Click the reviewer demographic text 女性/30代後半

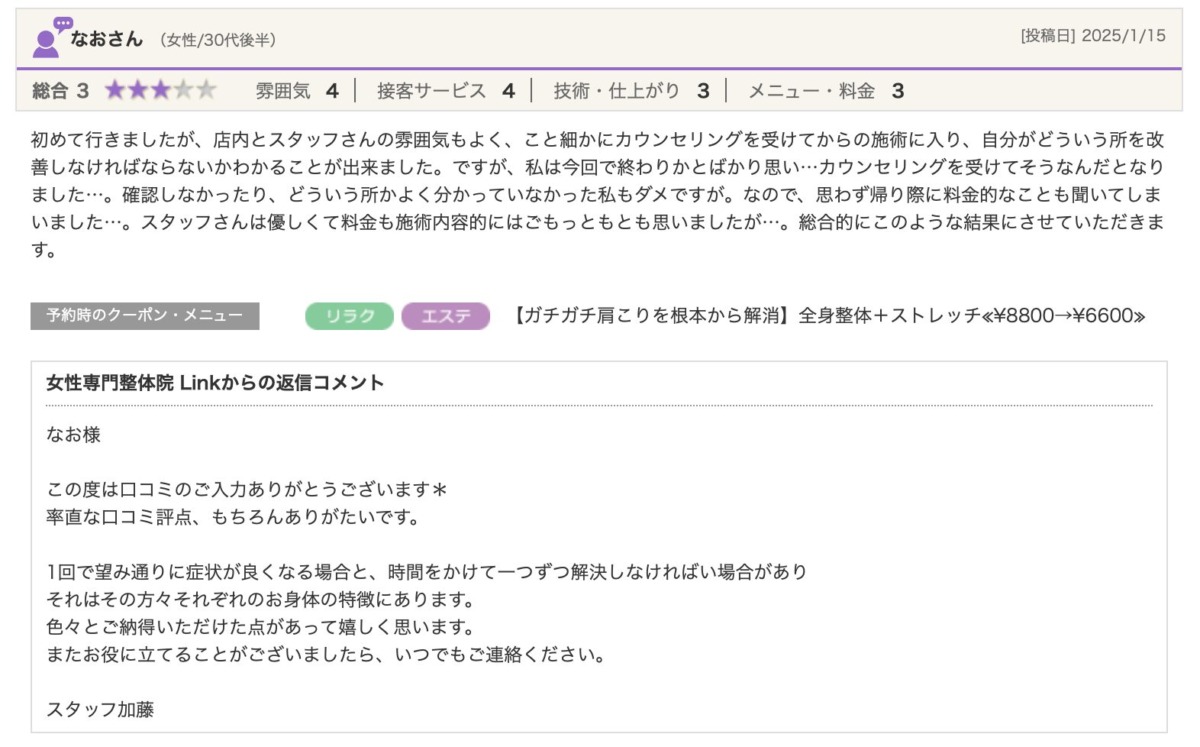(218, 40)
